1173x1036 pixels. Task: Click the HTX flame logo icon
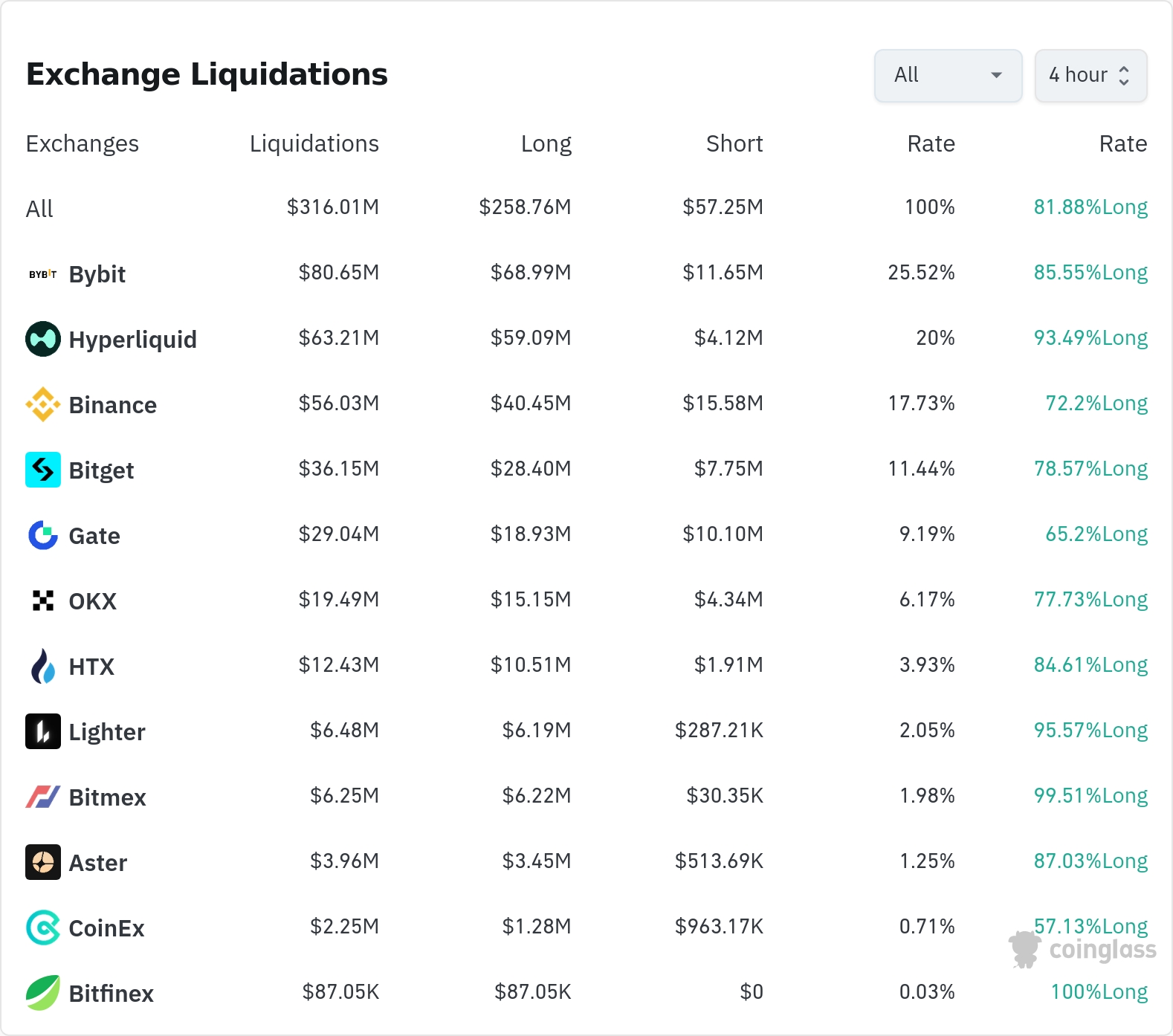[x=43, y=666]
